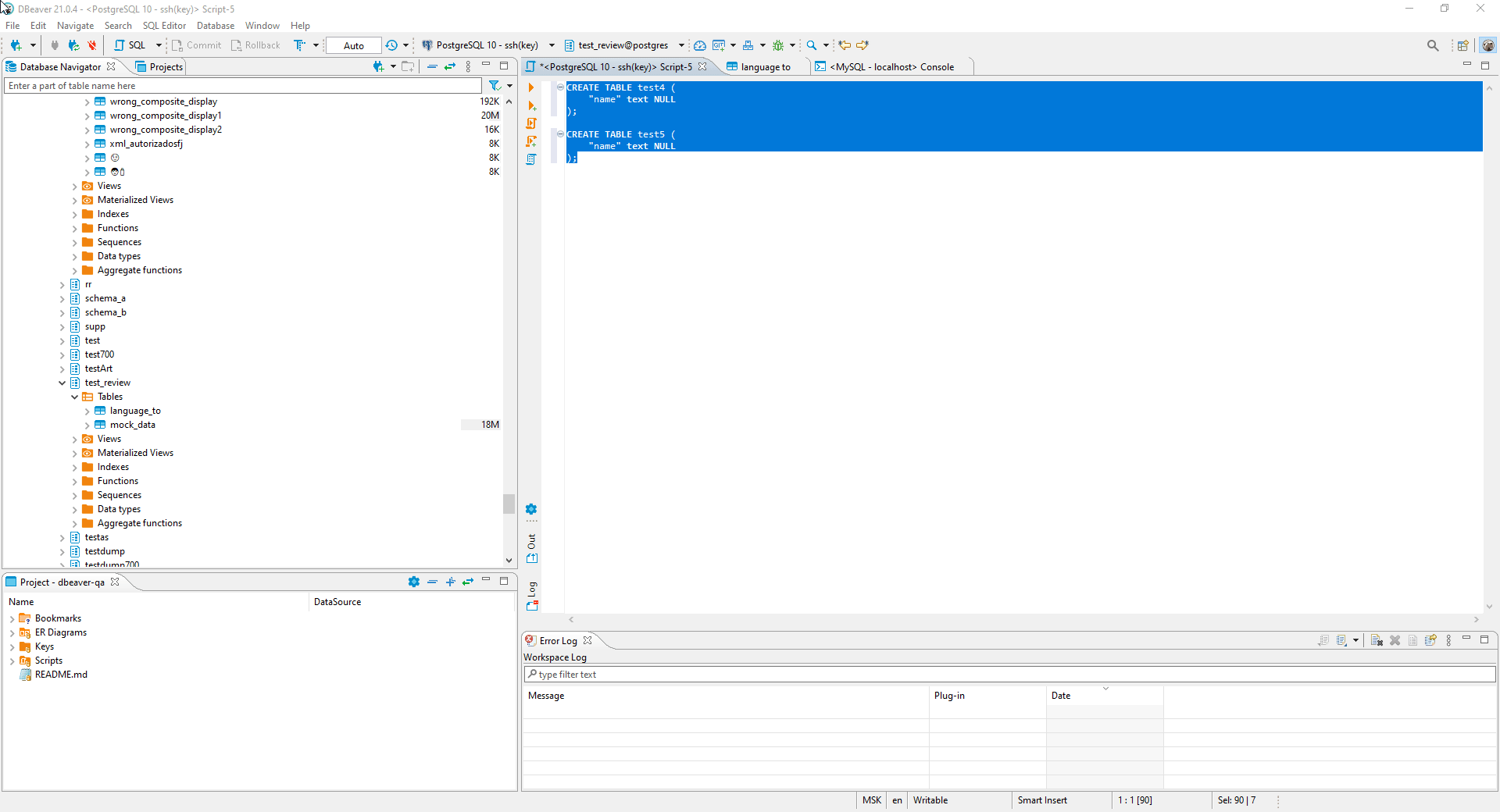Execute the SQL script with the run arrow
This screenshot has width=1500, height=812.
(532, 87)
